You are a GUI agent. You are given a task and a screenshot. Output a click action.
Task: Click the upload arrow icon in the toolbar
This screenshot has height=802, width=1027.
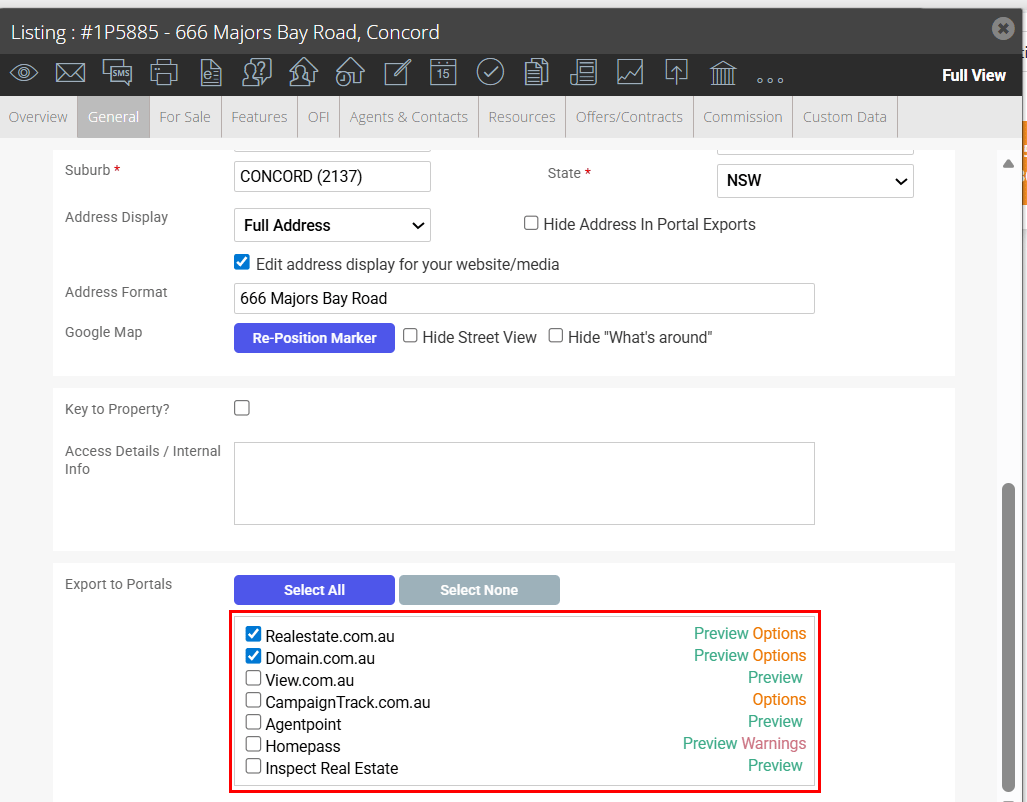676,71
